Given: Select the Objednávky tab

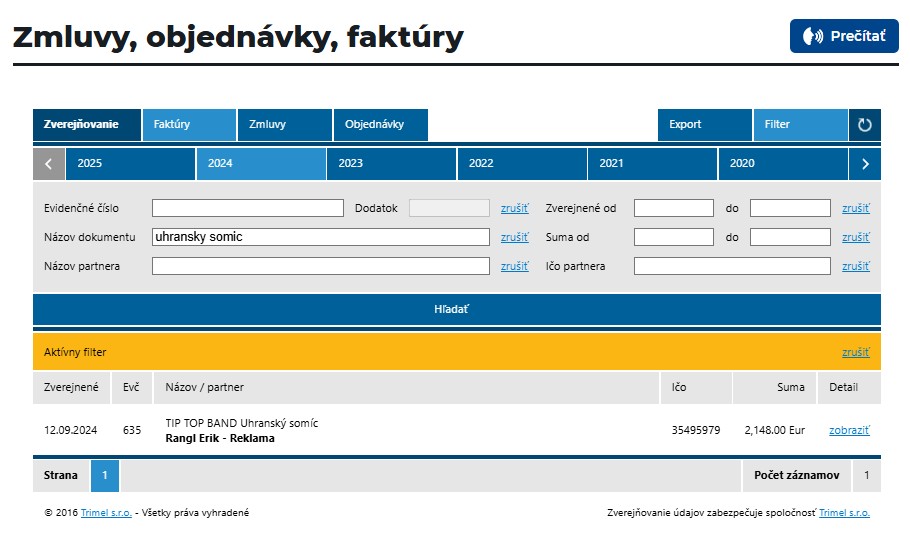Looking at the screenshot, I should pos(380,125).
